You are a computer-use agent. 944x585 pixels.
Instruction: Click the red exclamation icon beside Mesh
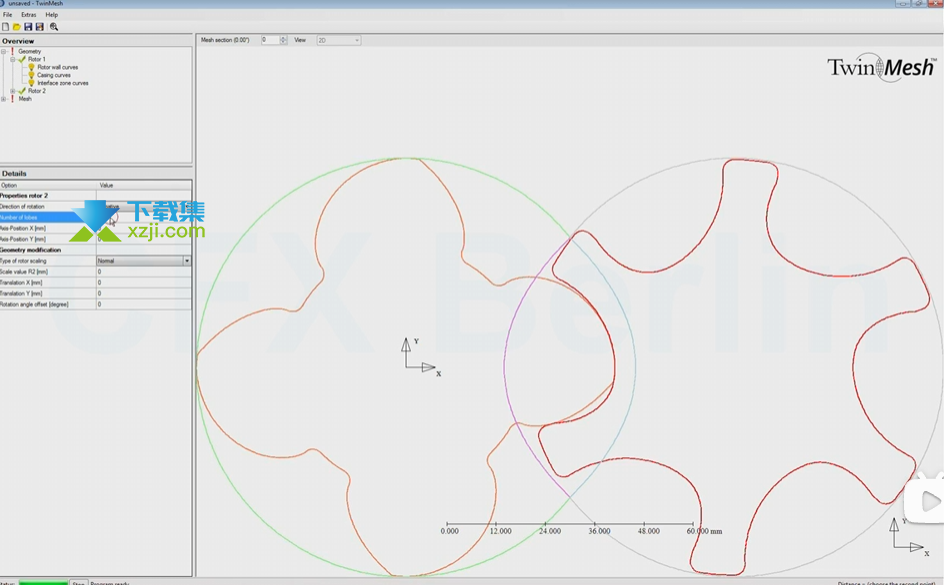coord(12,99)
